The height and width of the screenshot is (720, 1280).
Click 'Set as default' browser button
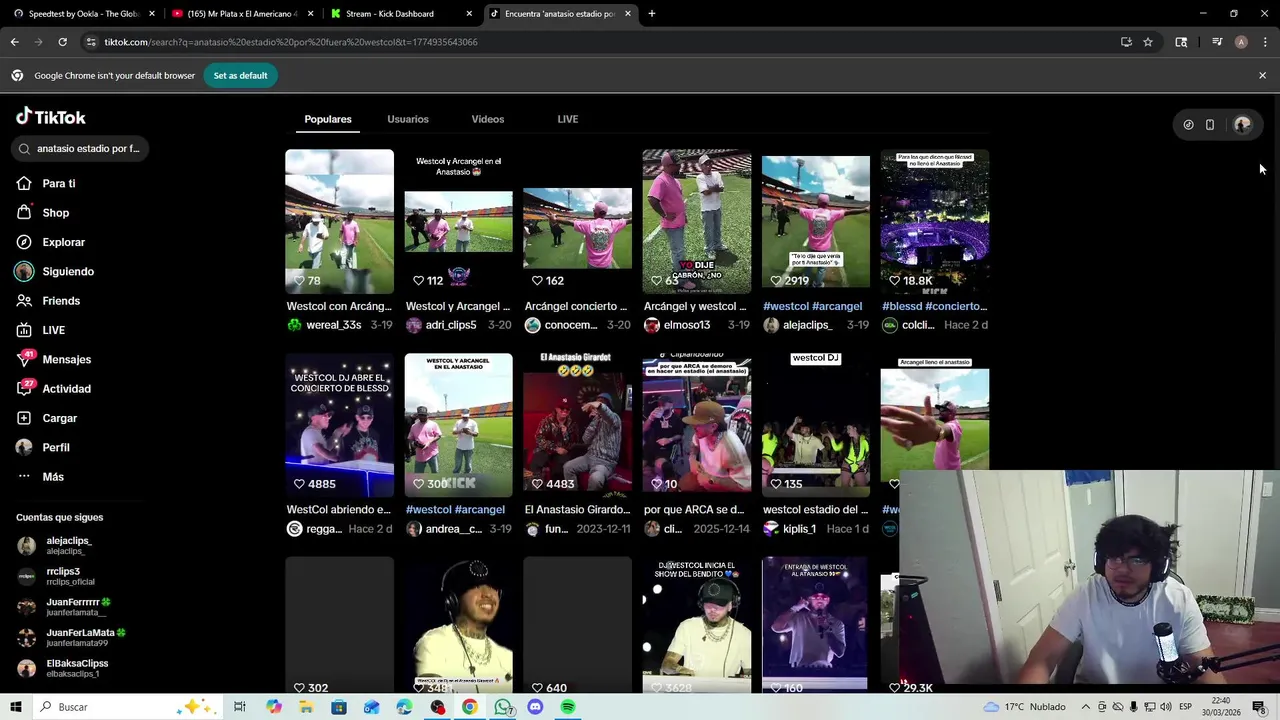click(x=240, y=75)
